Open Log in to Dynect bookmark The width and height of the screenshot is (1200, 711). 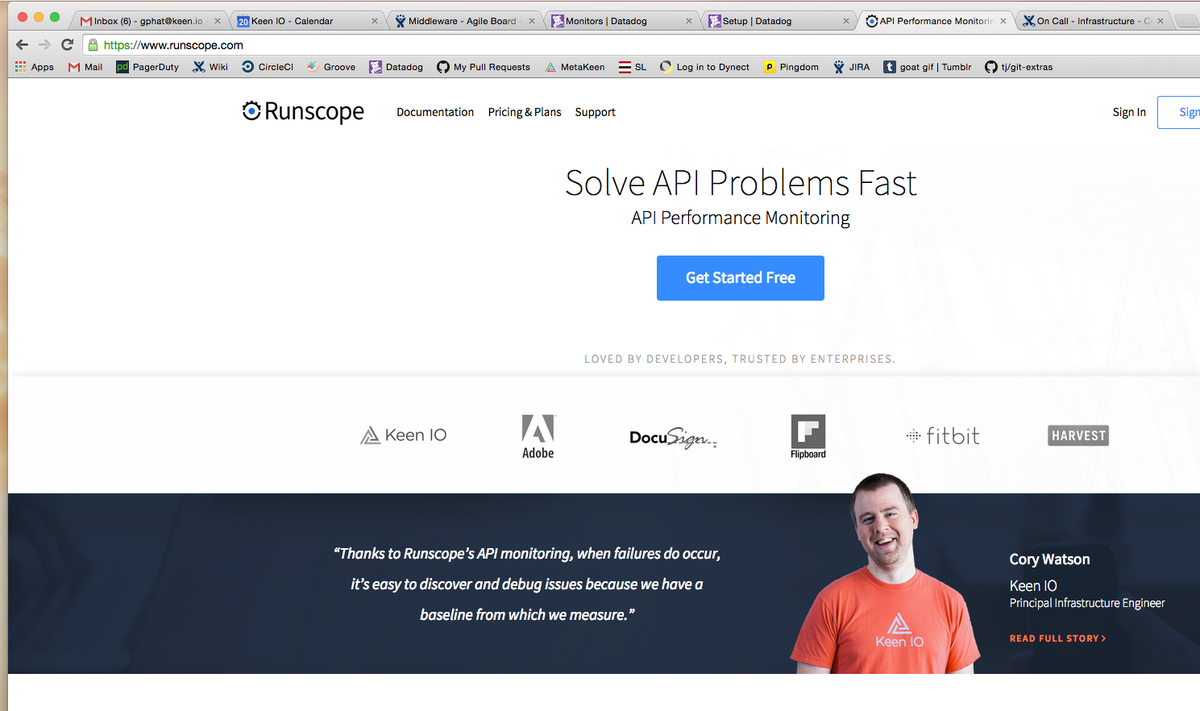pyautogui.click(x=704, y=67)
